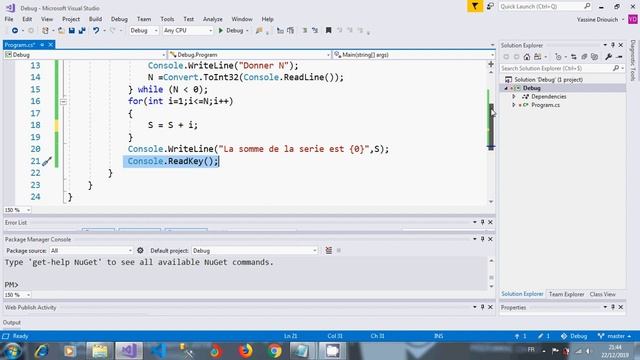Toggle bookmark icon in toolbar
The image size is (640, 360).
coord(328,31)
